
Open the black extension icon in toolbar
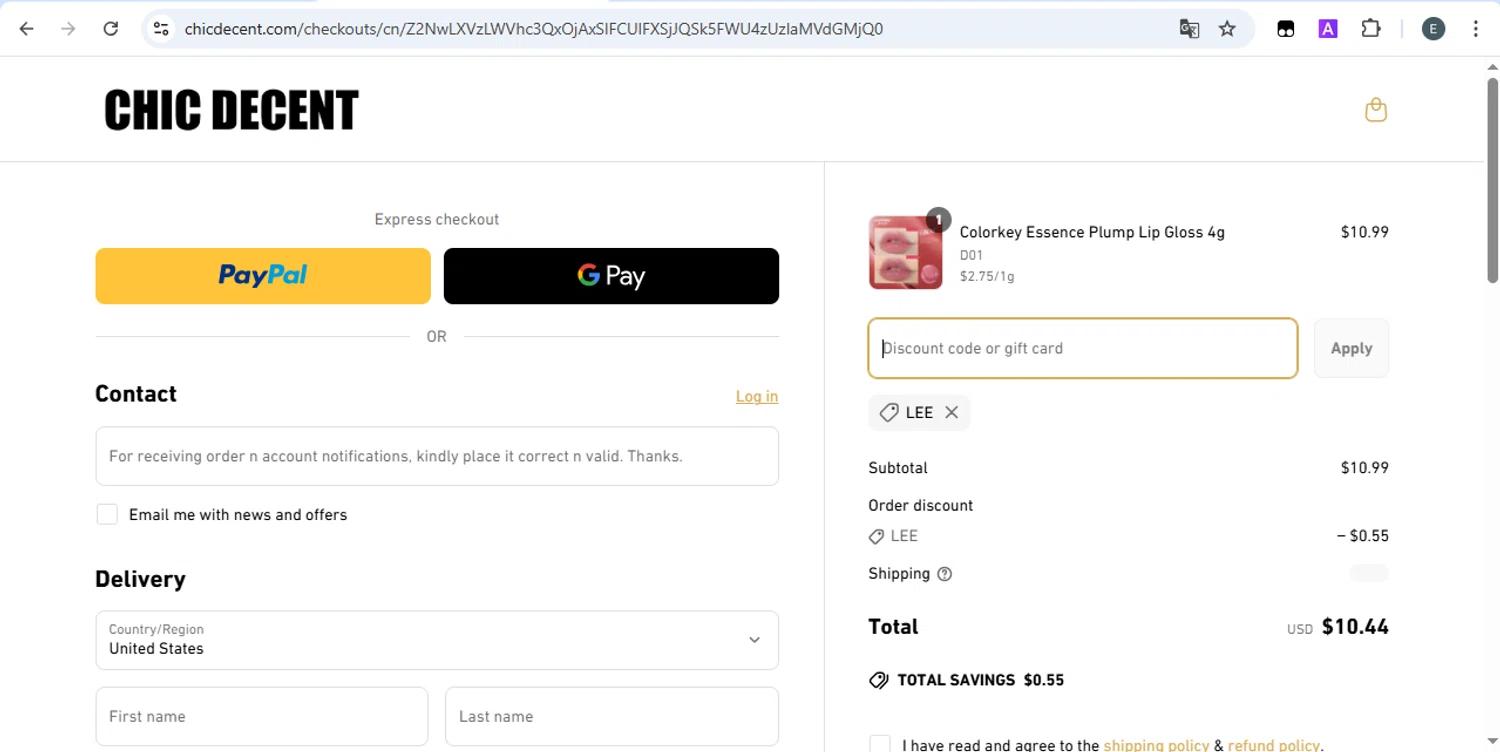pos(1286,29)
